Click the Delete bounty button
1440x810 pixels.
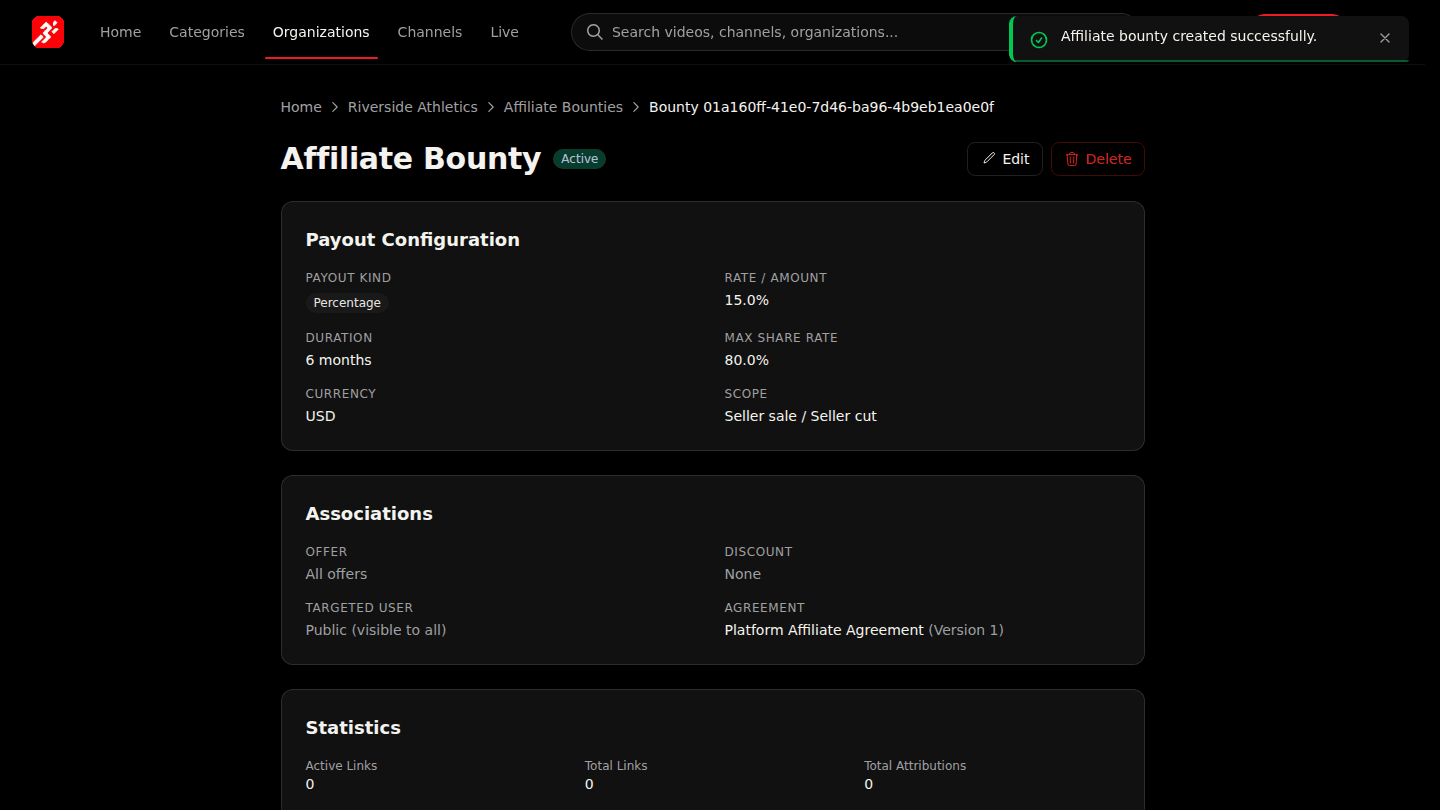(1098, 159)
